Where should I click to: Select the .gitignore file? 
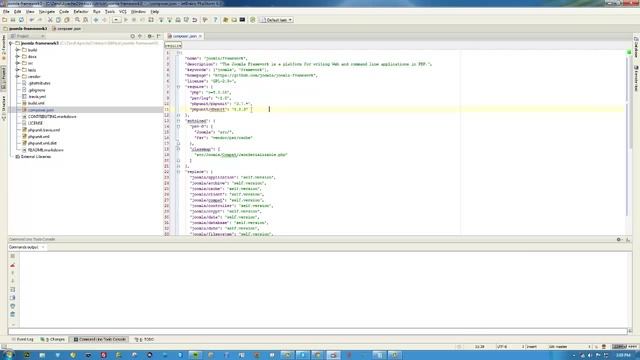[37, 90]
